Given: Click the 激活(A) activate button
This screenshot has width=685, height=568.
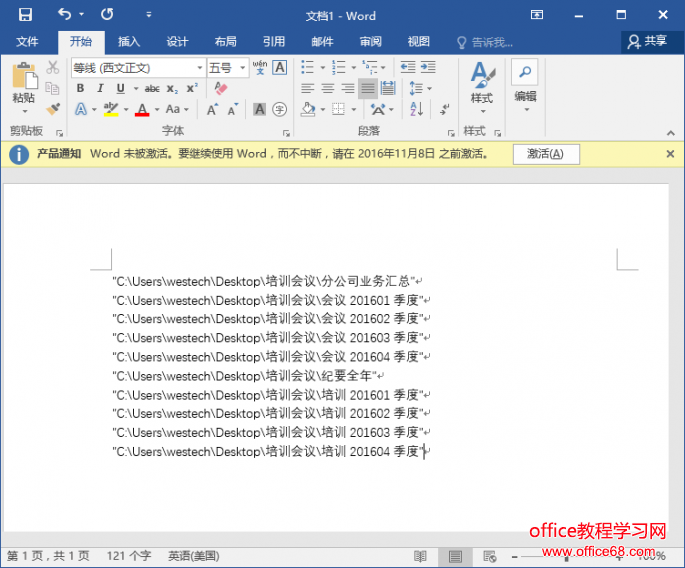Looking at the screenshot, I should coord(546,154).
